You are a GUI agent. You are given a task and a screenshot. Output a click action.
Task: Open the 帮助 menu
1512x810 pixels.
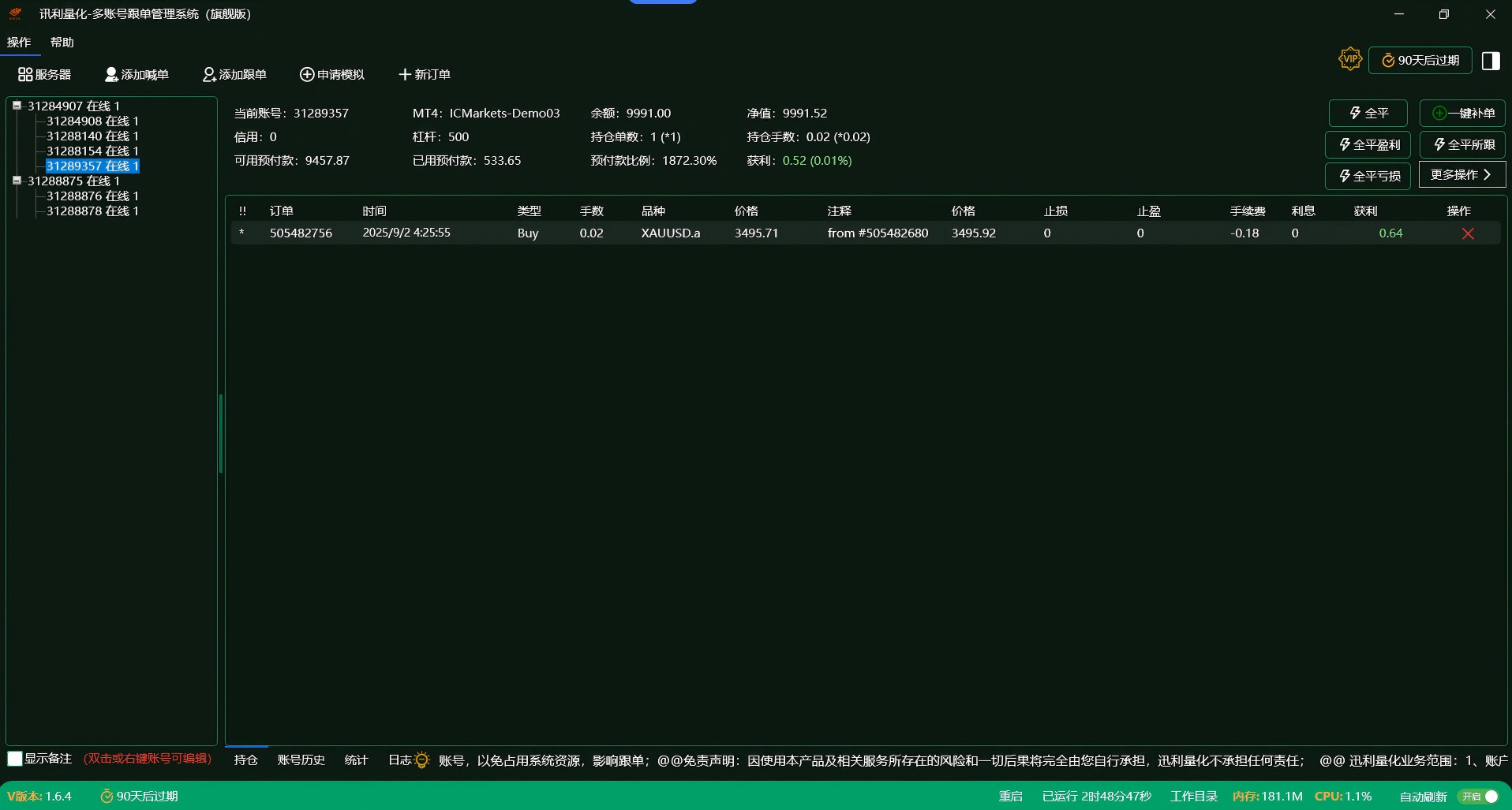[62, 42]
